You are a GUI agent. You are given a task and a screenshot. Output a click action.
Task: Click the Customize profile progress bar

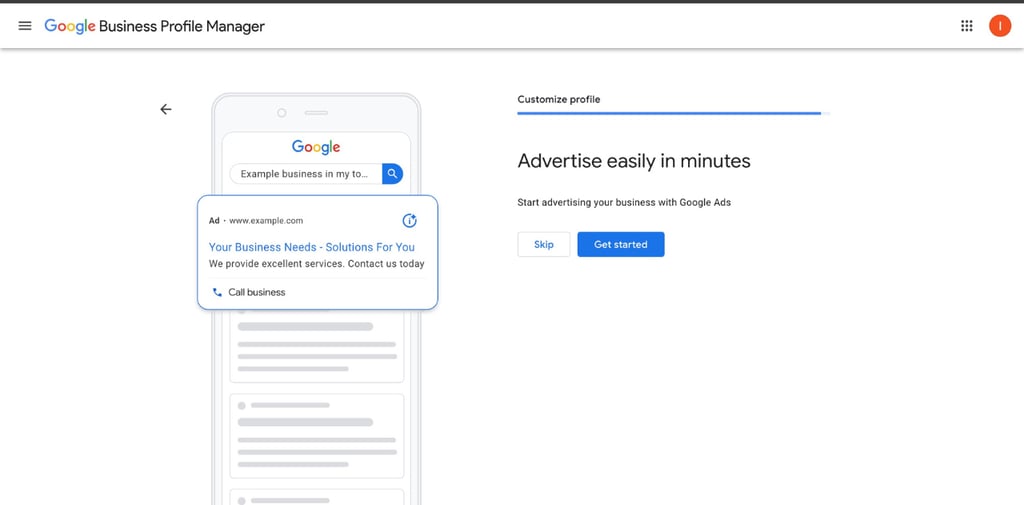(x=673, y=113)
